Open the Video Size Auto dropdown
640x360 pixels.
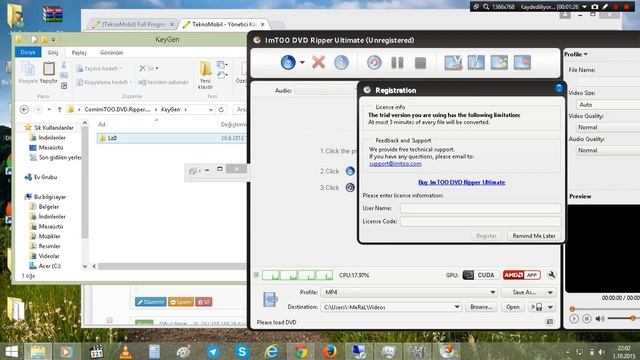[608, 104]
